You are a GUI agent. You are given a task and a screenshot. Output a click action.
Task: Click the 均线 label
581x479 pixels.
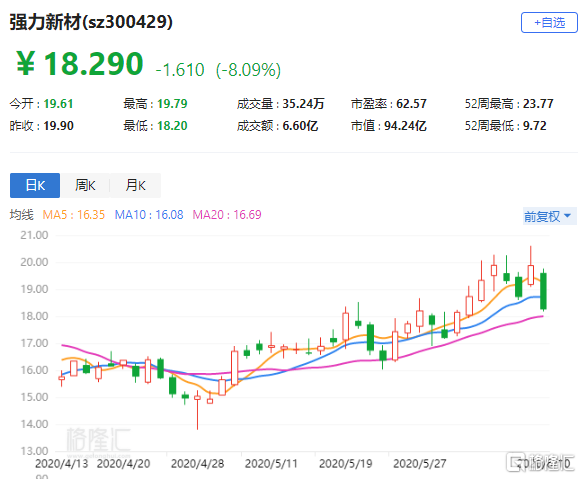[x=21, y=215]
